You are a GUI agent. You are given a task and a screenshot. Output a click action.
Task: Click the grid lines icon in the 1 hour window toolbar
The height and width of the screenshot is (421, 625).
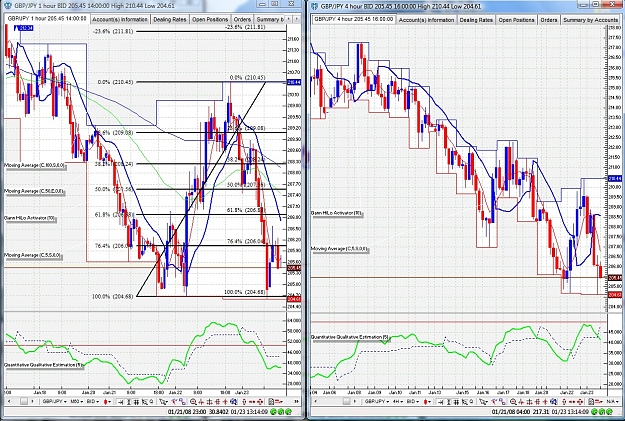[136, 401]
